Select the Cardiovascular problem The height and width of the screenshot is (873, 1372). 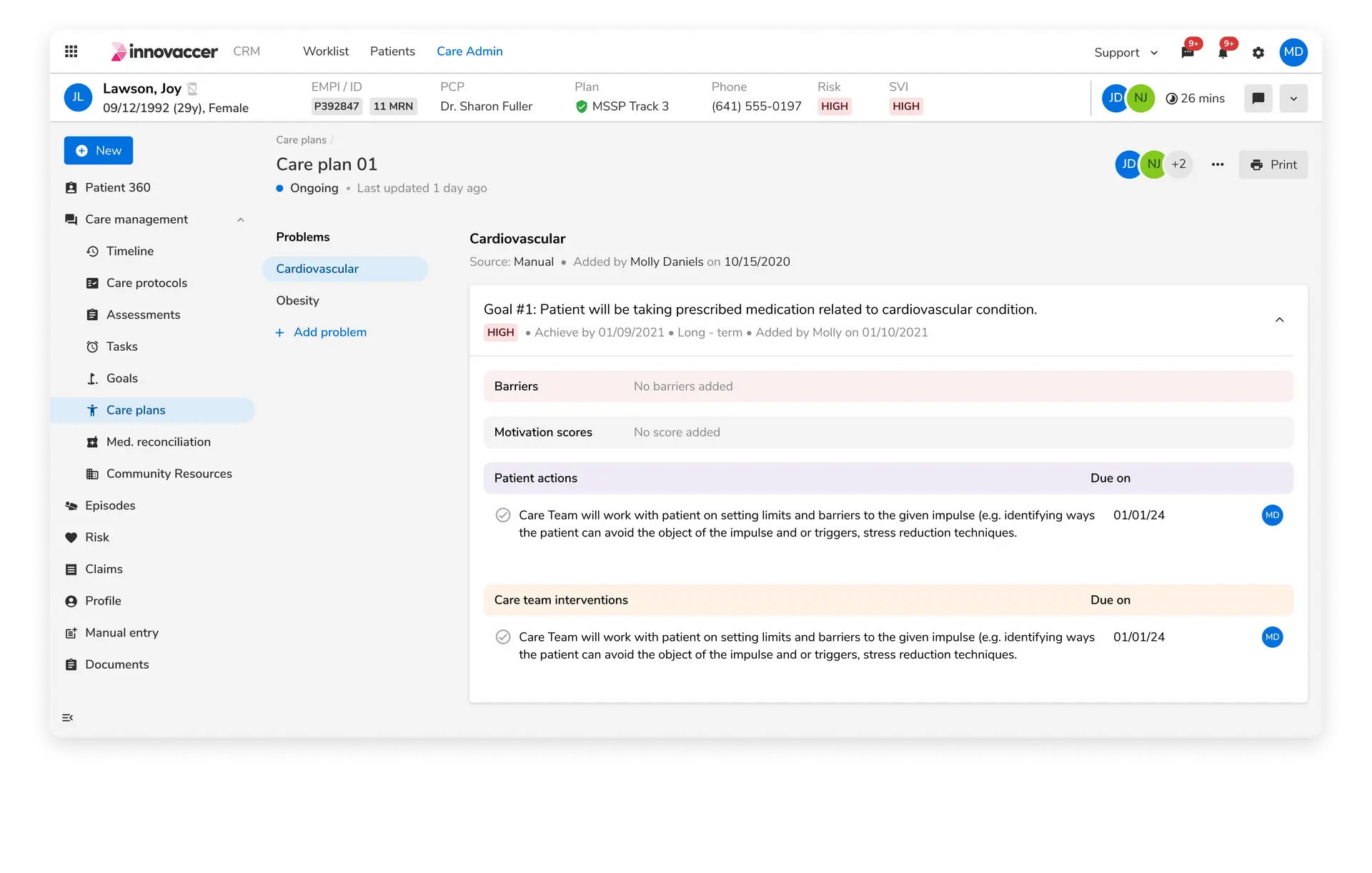[345, 269]
